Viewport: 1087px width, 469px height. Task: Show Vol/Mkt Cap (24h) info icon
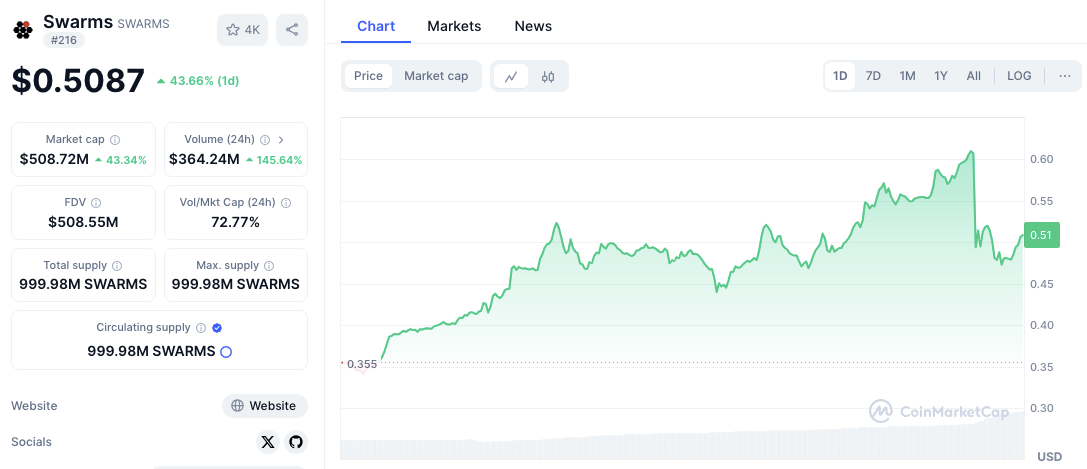tap(286, 203)
